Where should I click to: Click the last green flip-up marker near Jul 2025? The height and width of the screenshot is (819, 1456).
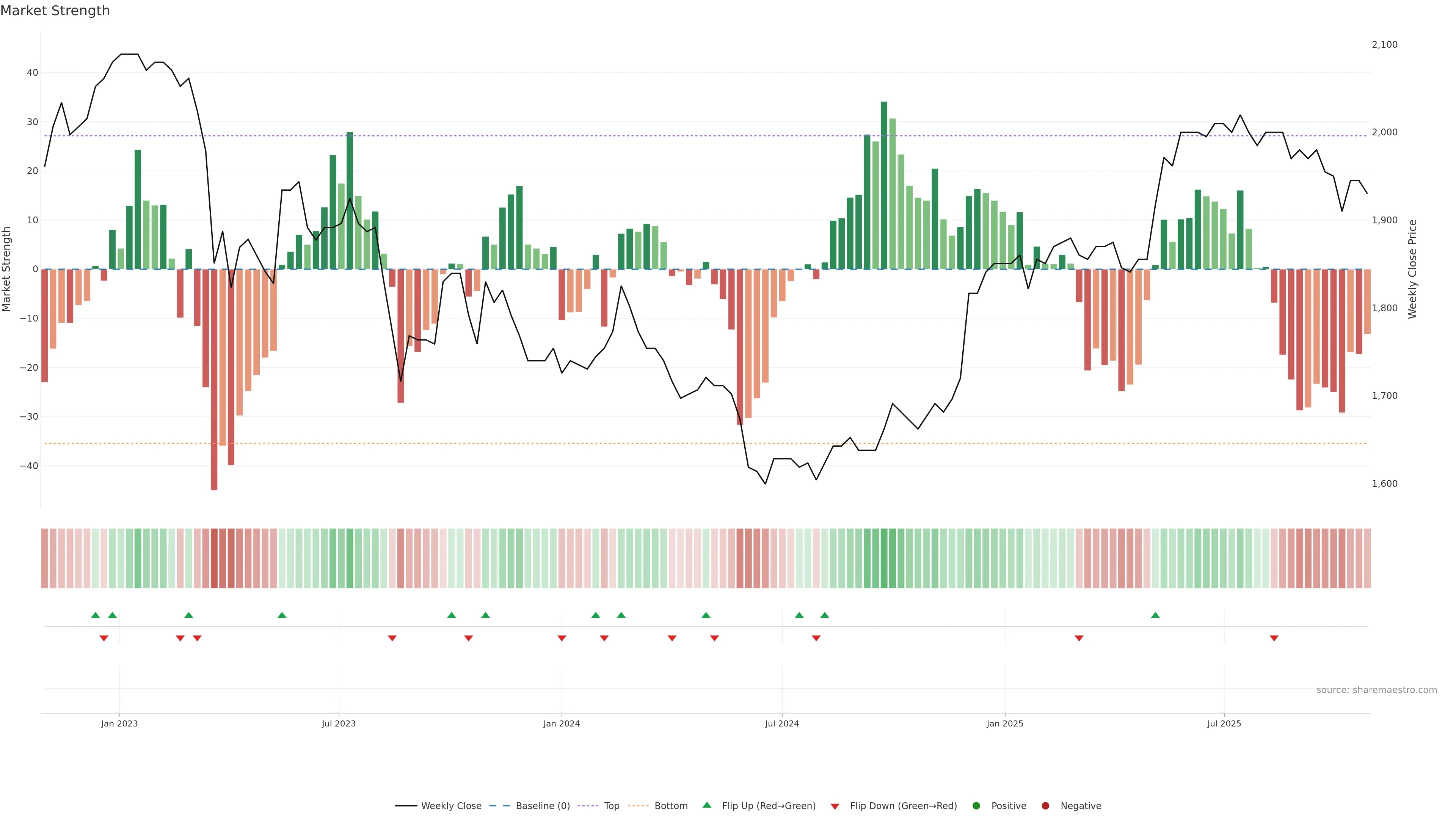click(1155, 615)
